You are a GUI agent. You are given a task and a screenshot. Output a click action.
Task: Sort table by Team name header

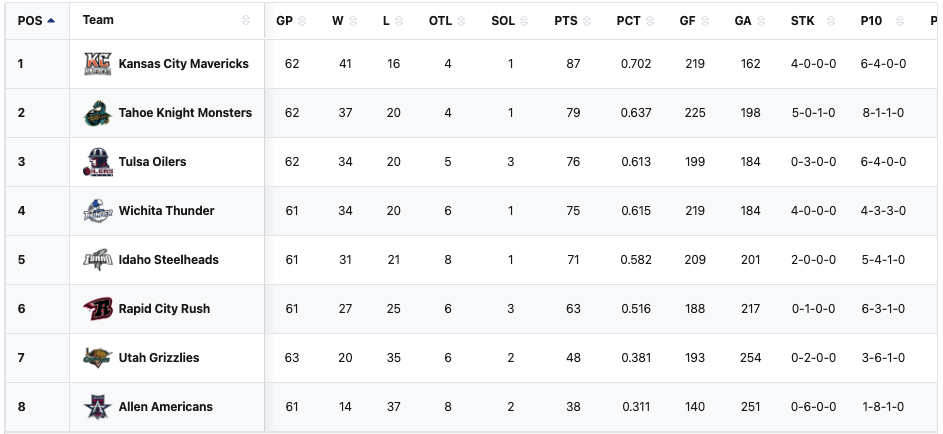point(98,20)
